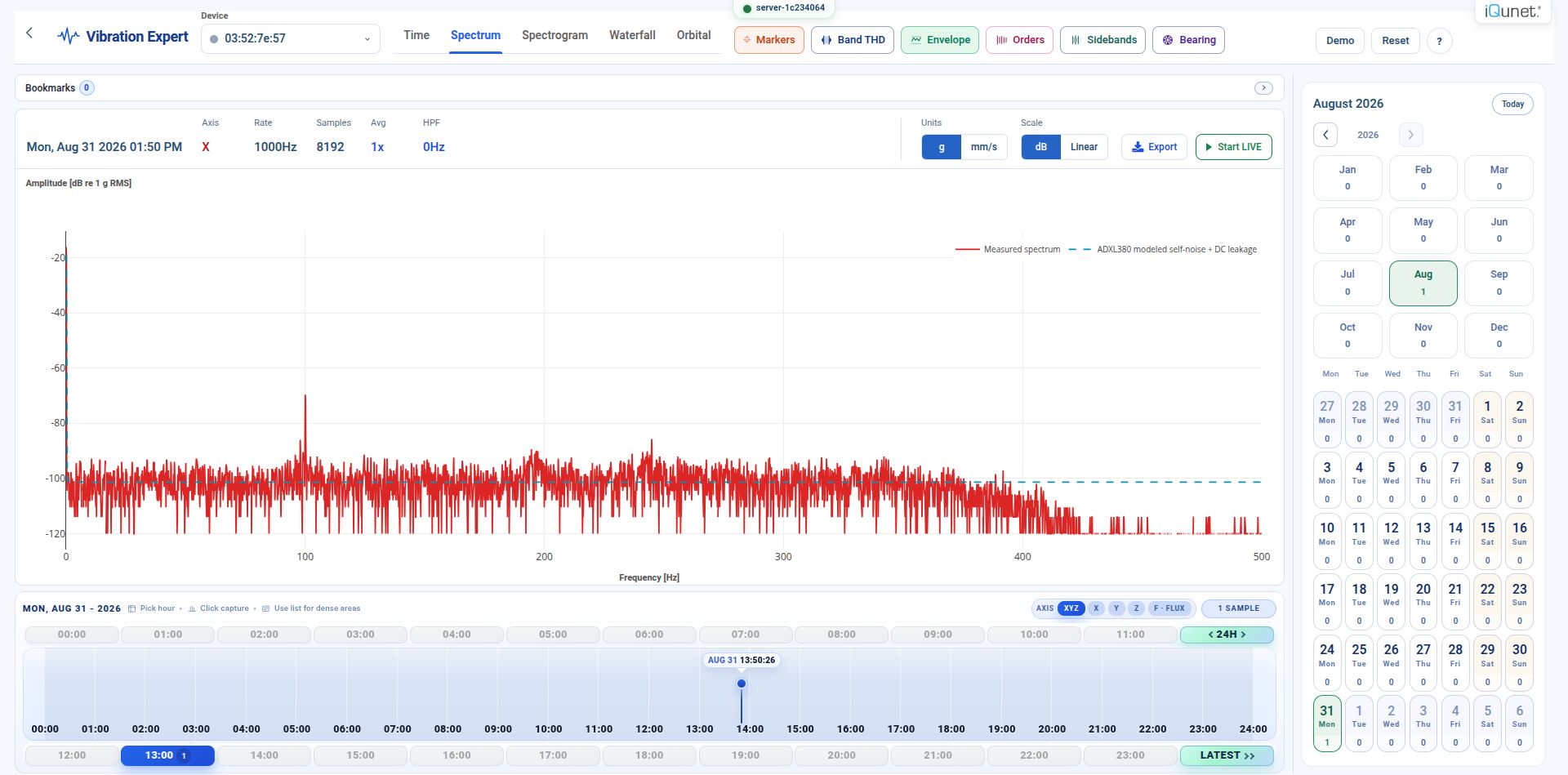1568x775 pixels.
Task: Select Linear scale
Action: (1084, 147)
